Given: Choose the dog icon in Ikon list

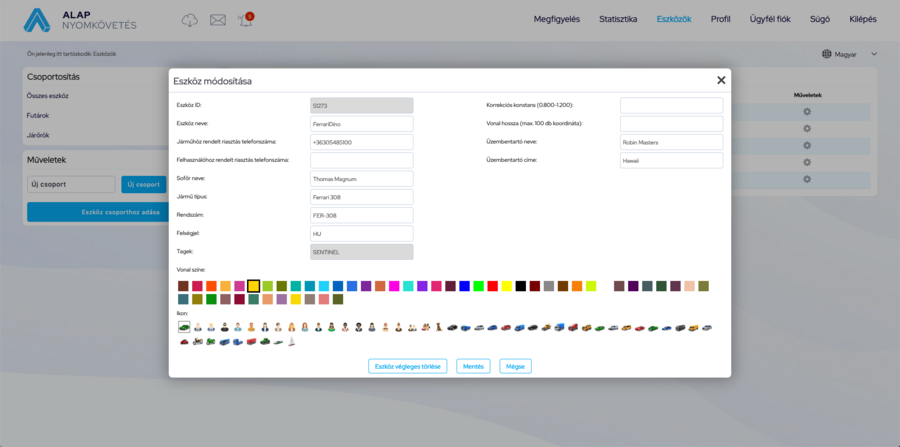Looking at the screenshot, I should 439,327.
